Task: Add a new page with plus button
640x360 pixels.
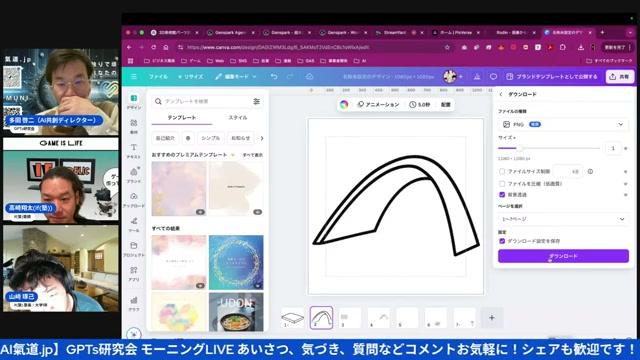Action: [492, 318]
